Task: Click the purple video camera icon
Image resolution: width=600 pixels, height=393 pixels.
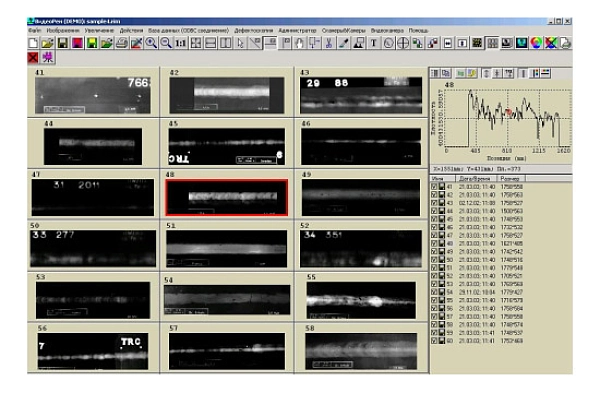Action: 48,57
